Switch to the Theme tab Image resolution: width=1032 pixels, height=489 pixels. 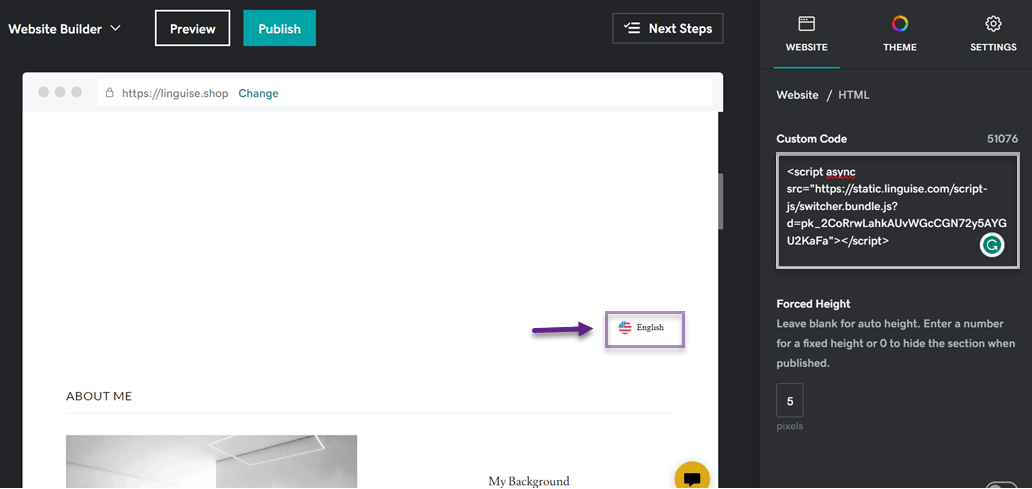[900, 34]
